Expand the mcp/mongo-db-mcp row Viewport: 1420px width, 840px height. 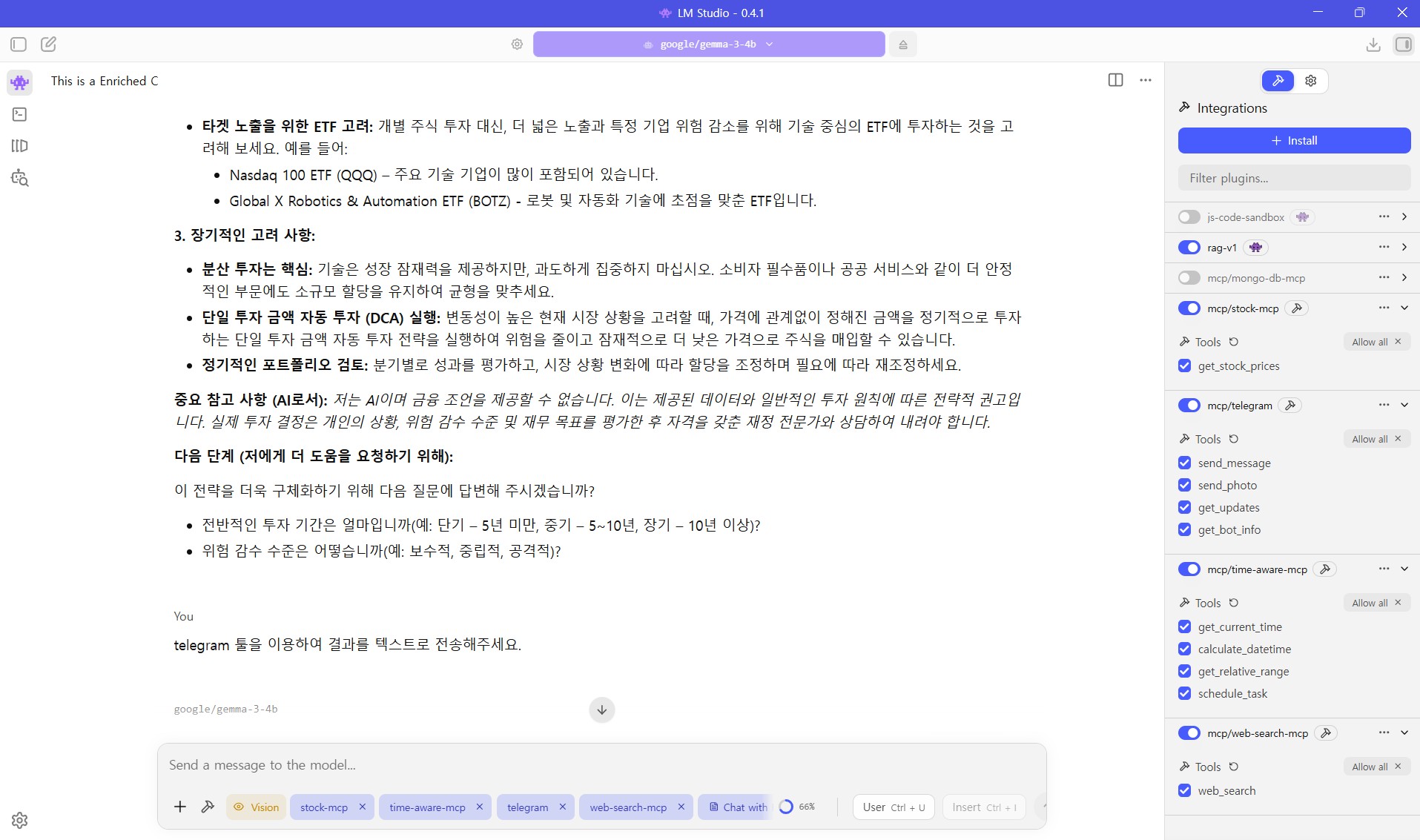1404,277
